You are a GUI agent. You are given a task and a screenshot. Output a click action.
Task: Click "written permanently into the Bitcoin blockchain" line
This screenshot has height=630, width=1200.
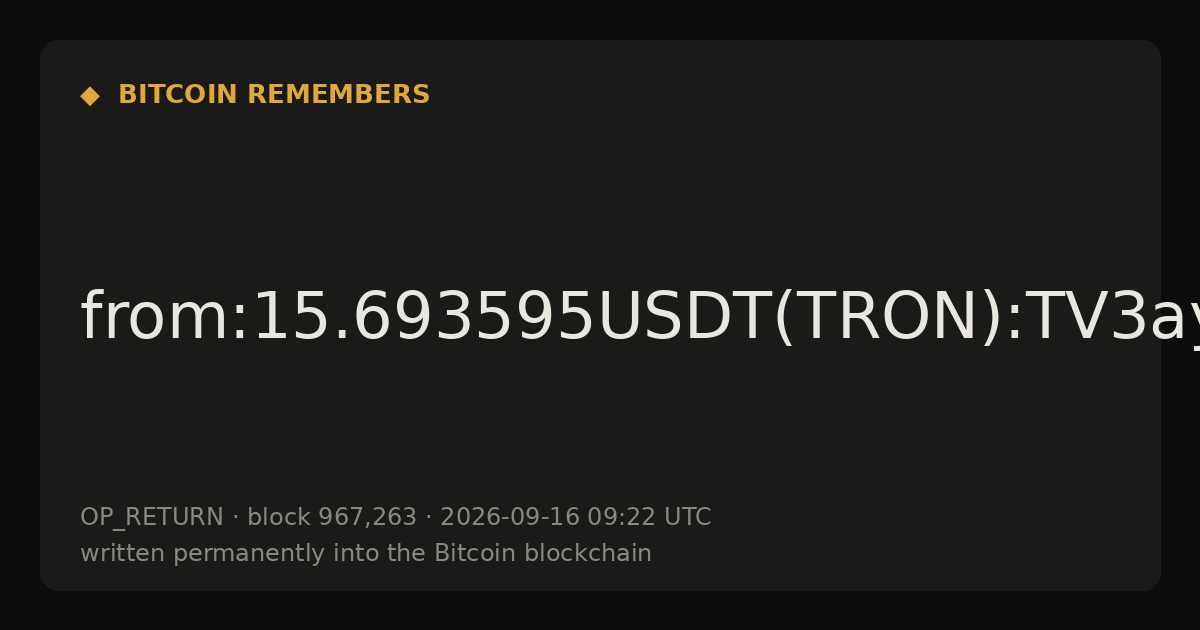pos(366,554)
